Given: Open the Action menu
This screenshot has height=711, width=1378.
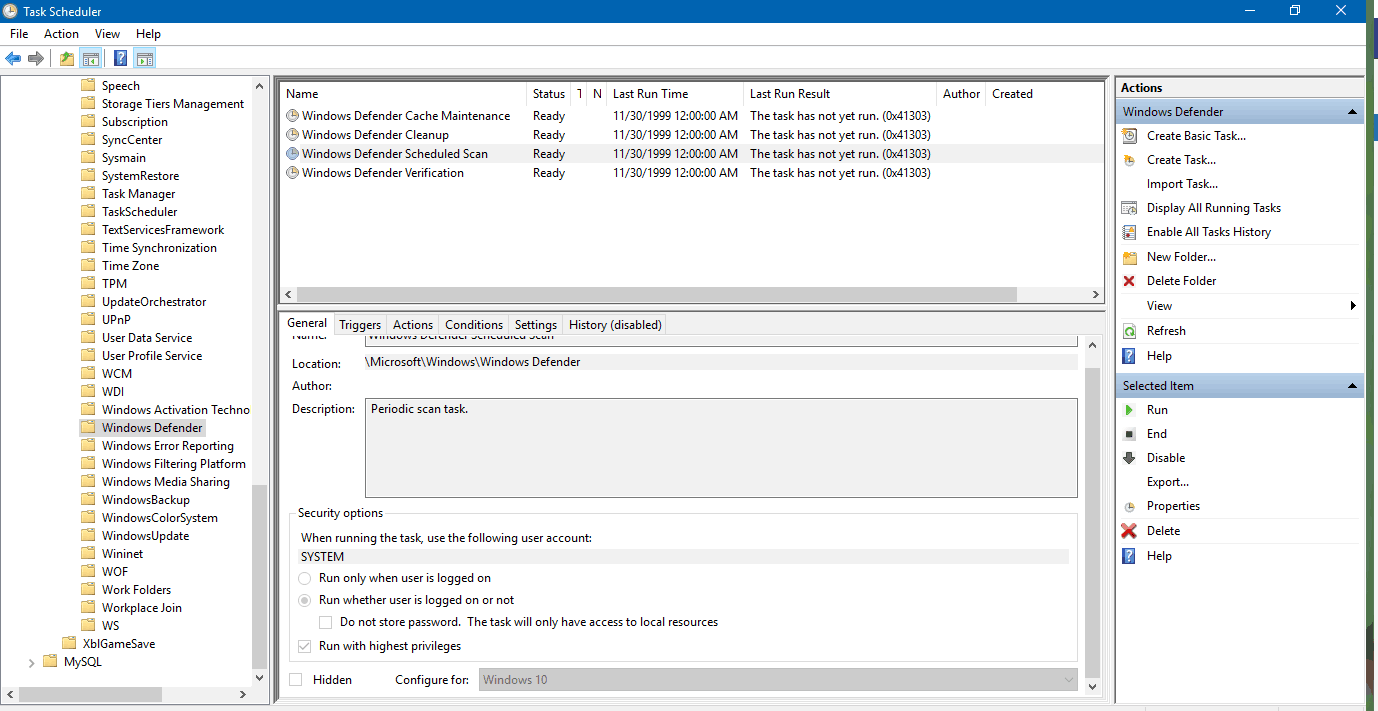Looking at the screenshot, I should click(x=61, y=34).
